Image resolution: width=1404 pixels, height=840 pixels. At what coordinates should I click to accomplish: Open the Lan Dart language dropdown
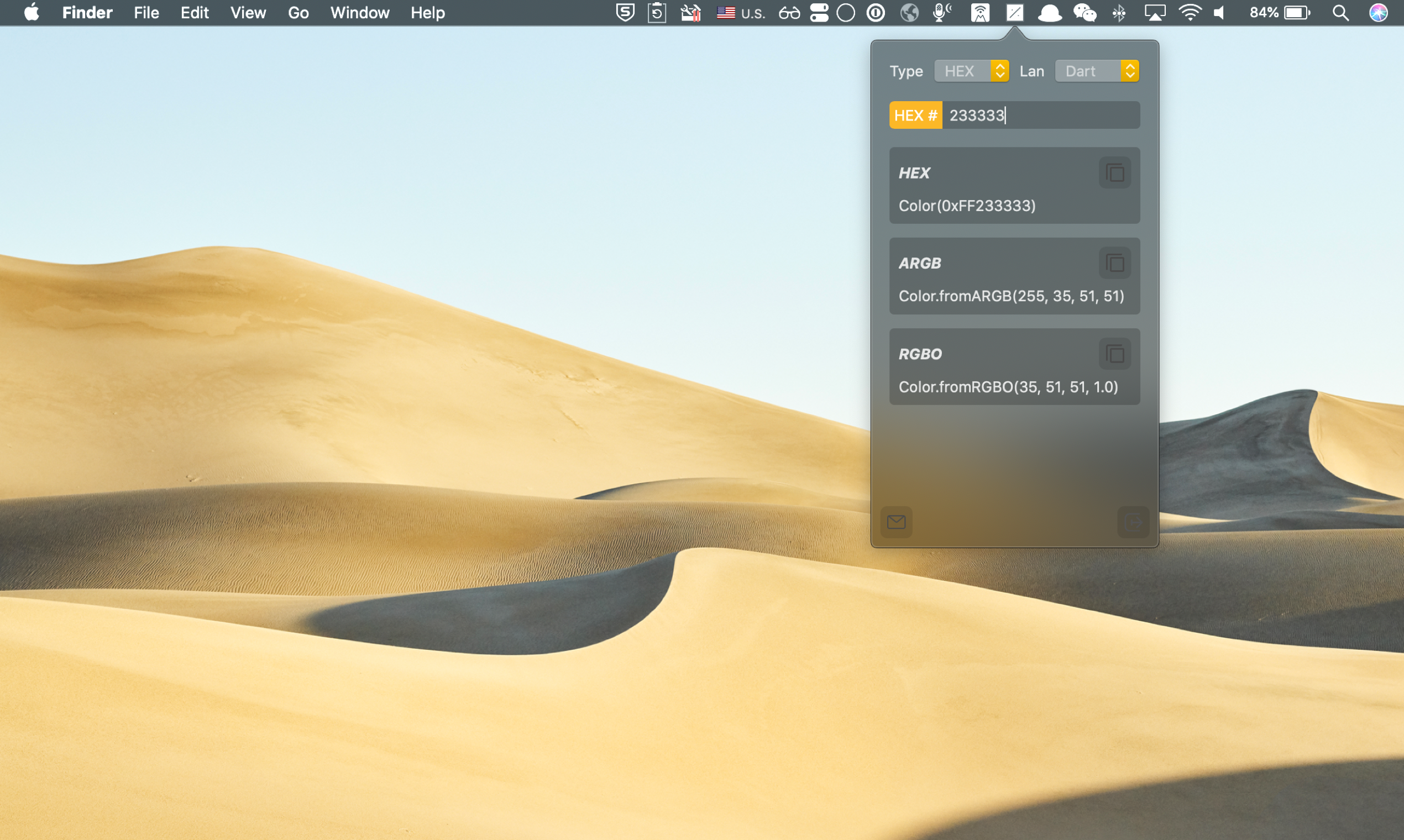point(1097,71)
